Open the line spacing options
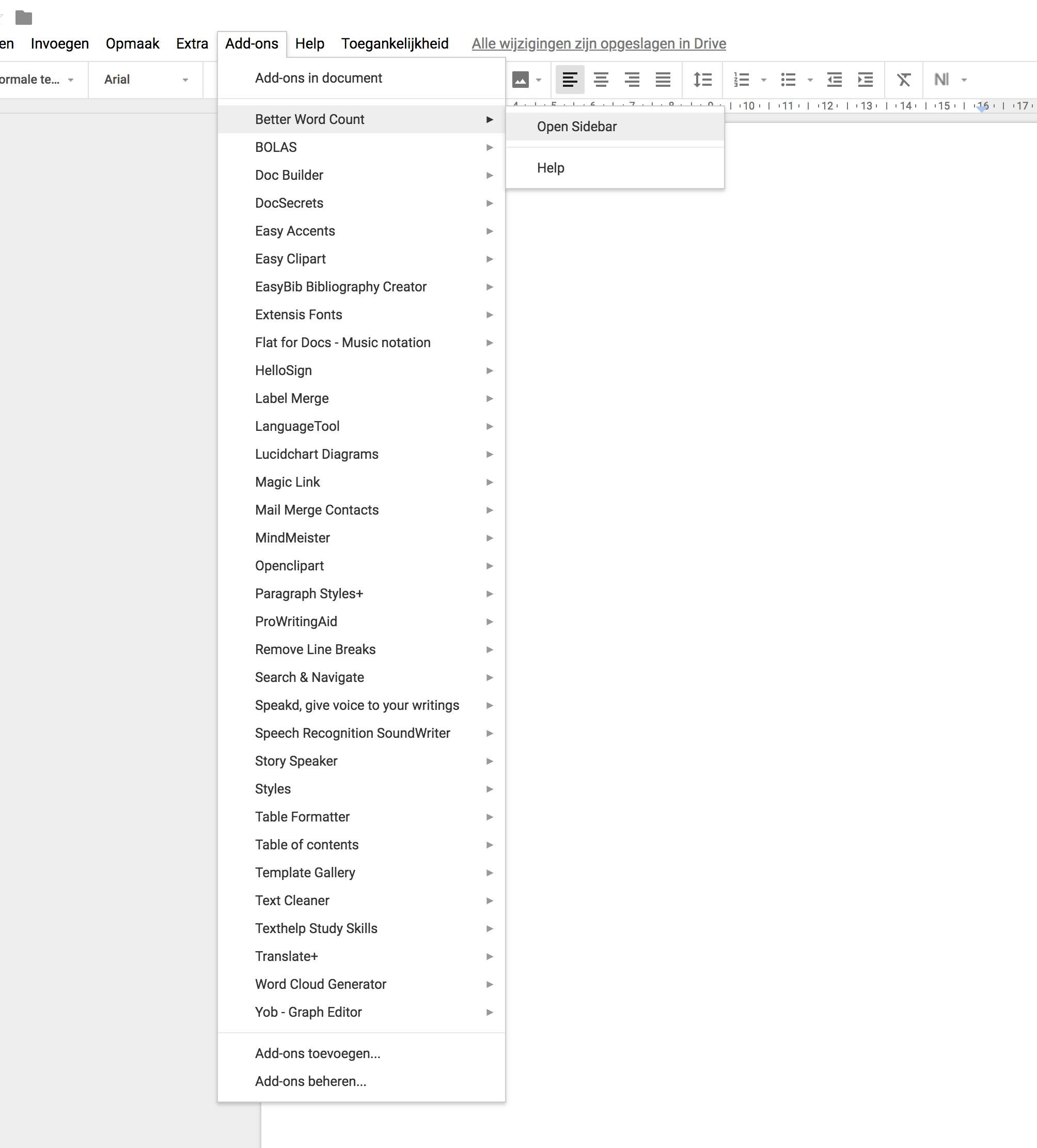The image size is (1037, 1148). [702, 80]
